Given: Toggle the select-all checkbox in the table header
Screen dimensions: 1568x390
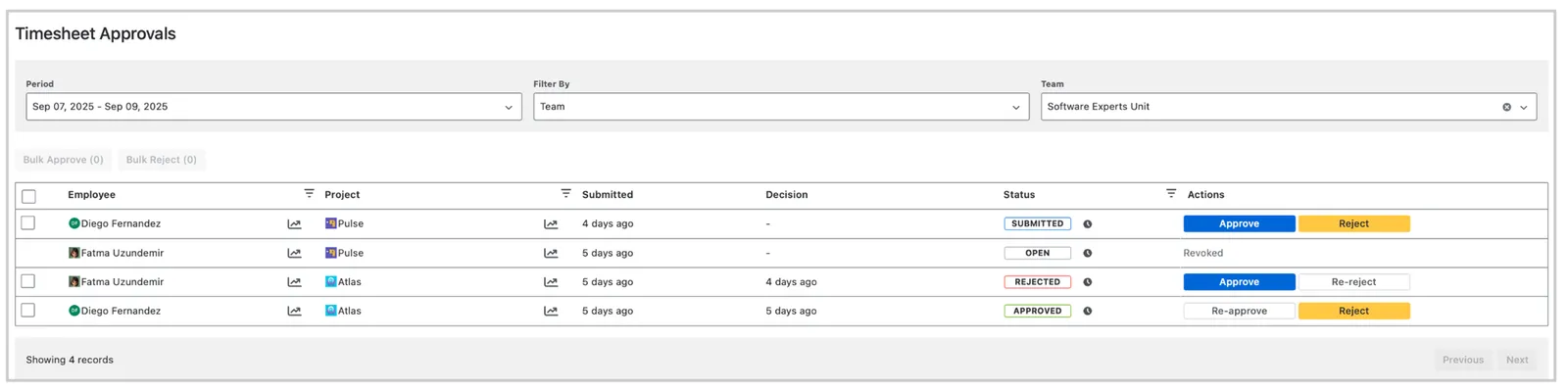Looking at the screenshot, I should [28, 196].
